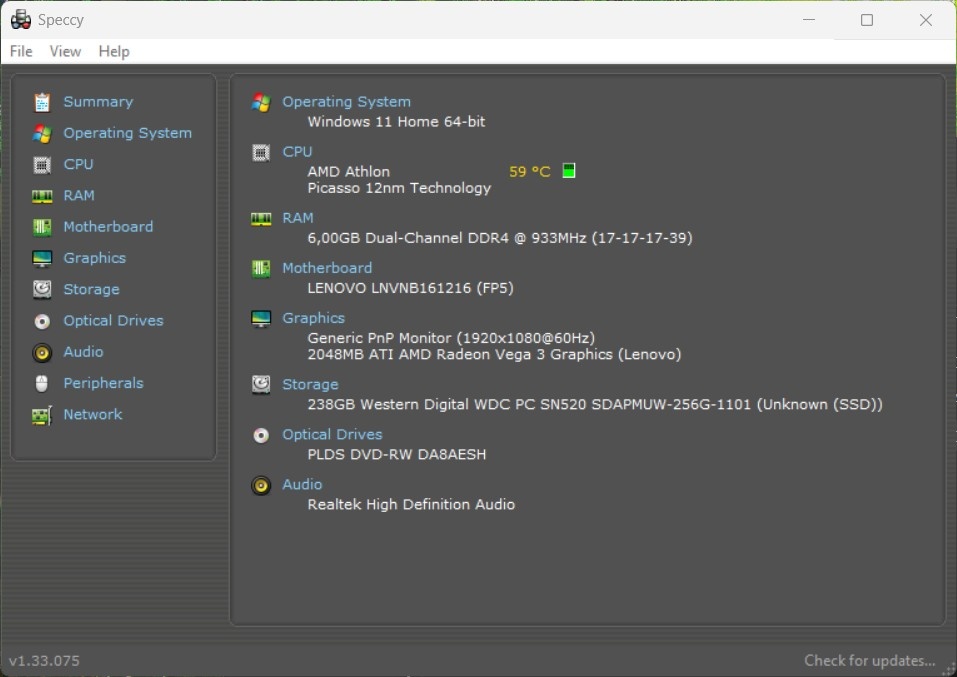This screenshot has height=677, width=957.
Task: Open the Network section icon in the sidebar
Action: click(42, 414)
